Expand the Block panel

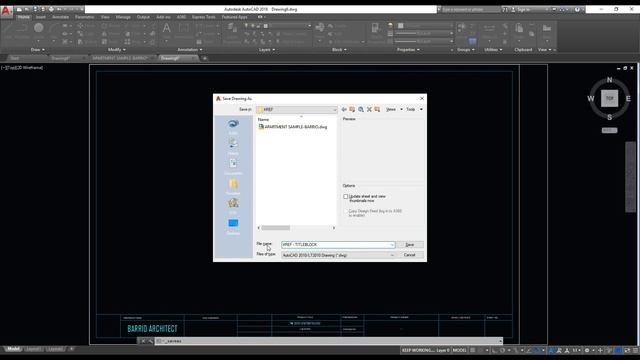[339, 50]
